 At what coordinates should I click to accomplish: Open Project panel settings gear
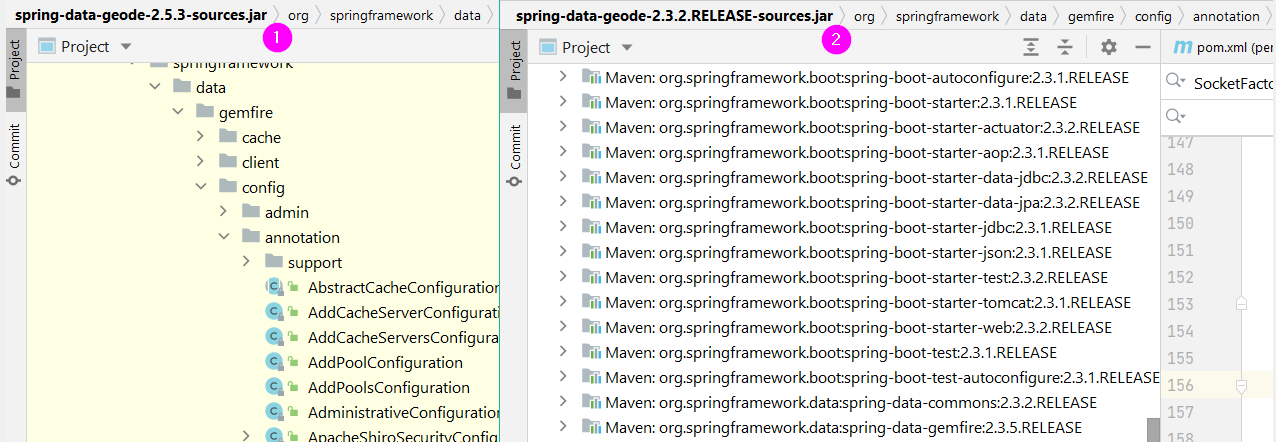(1108, 47)
